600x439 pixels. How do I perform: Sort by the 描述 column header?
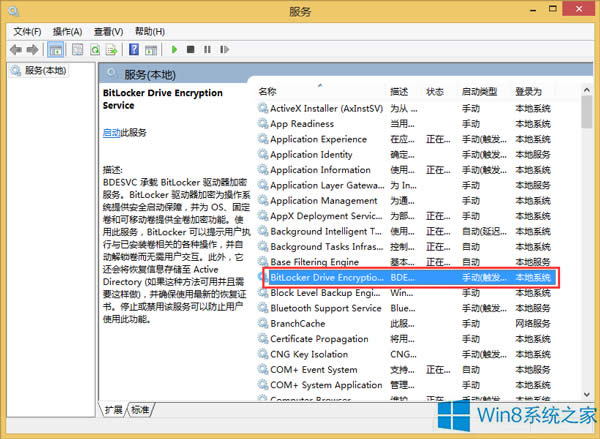(x=399, y=92)
